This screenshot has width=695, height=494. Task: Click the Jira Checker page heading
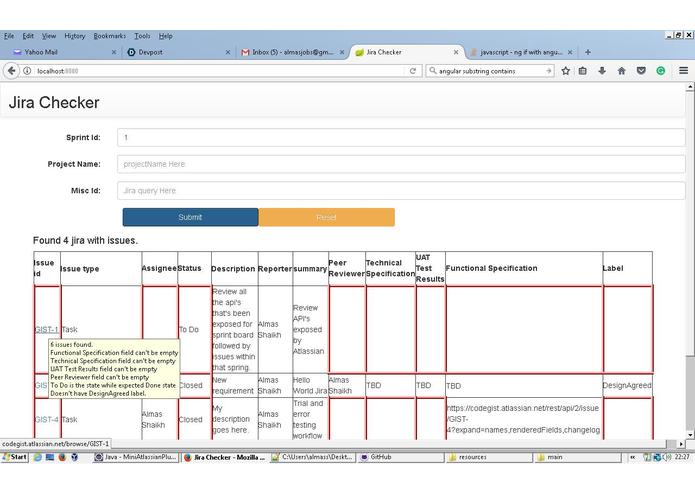pos(54,102)
